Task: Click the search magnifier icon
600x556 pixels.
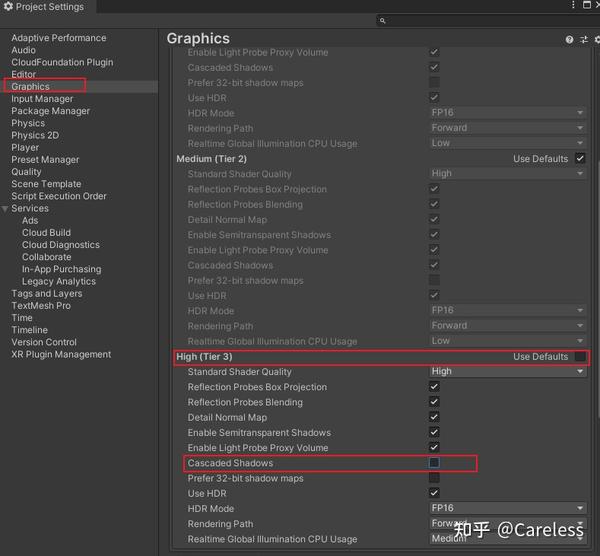Action: point(384,21)
